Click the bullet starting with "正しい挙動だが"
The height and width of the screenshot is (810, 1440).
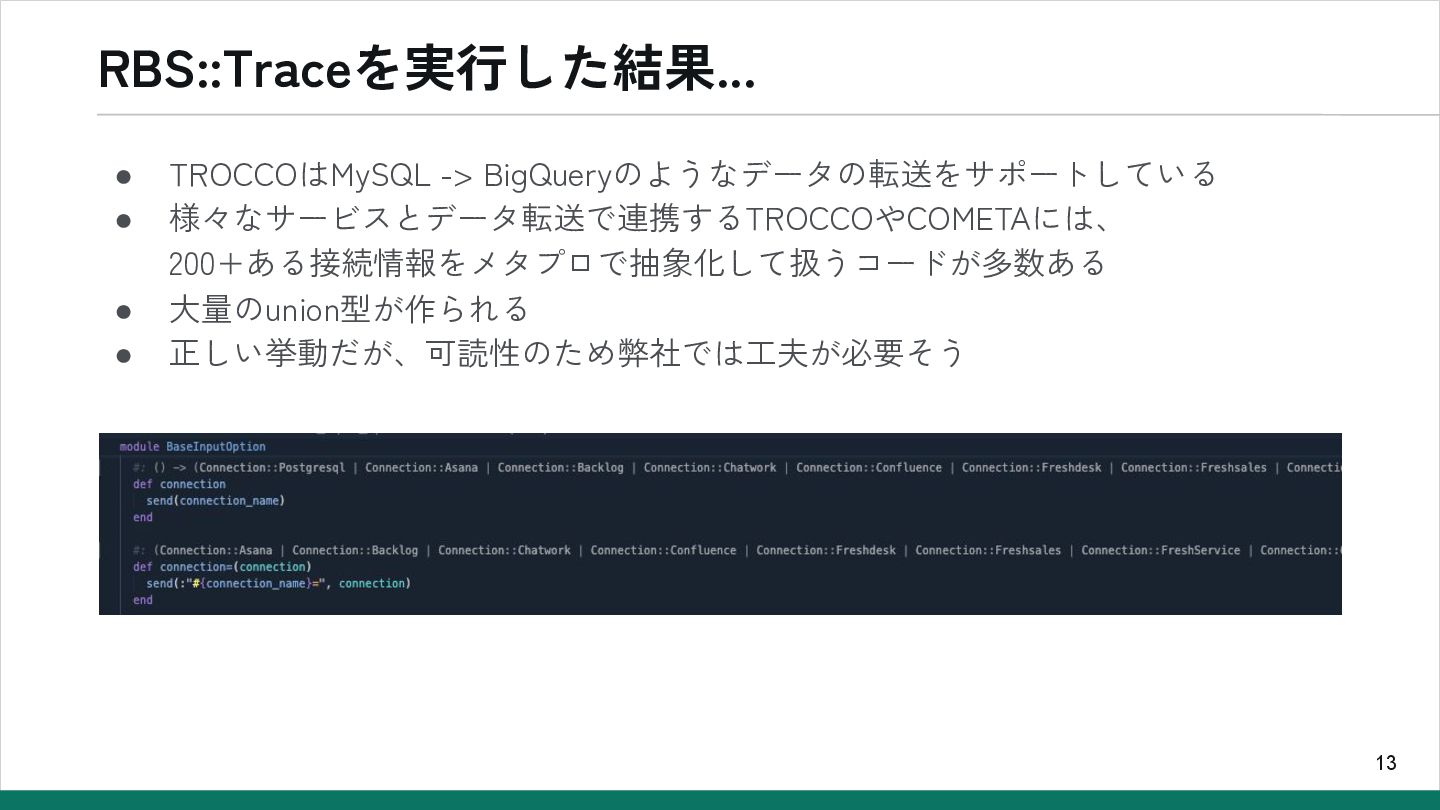pyautogui.click(x=567, y=353)
